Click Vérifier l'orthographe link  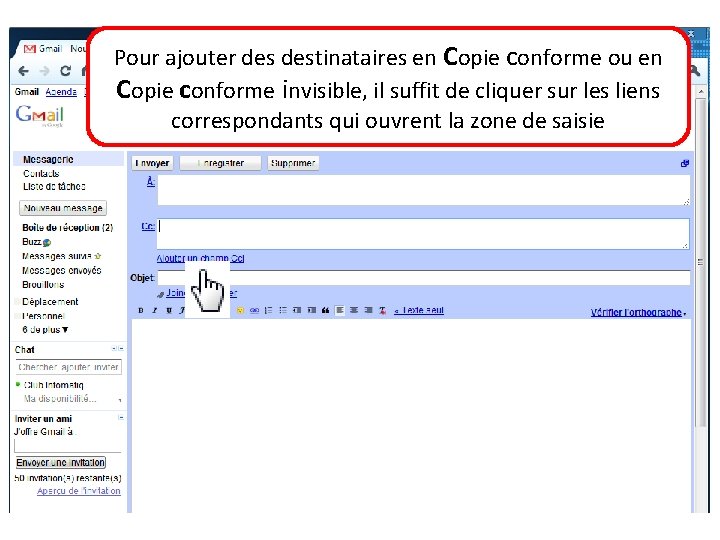point(636,313)
